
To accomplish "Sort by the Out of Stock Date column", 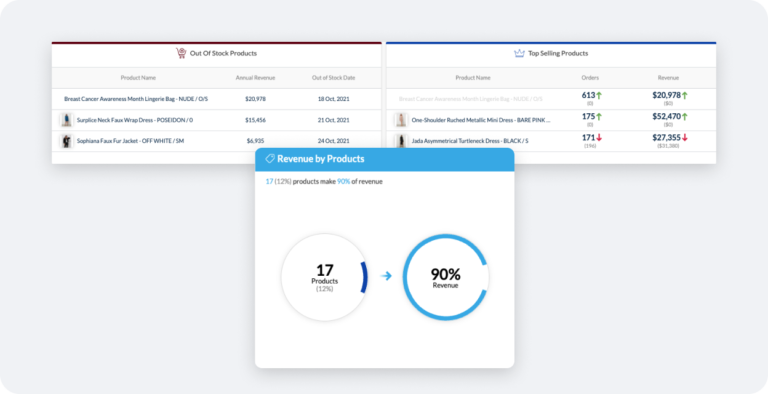I will [x=334, y=78].
